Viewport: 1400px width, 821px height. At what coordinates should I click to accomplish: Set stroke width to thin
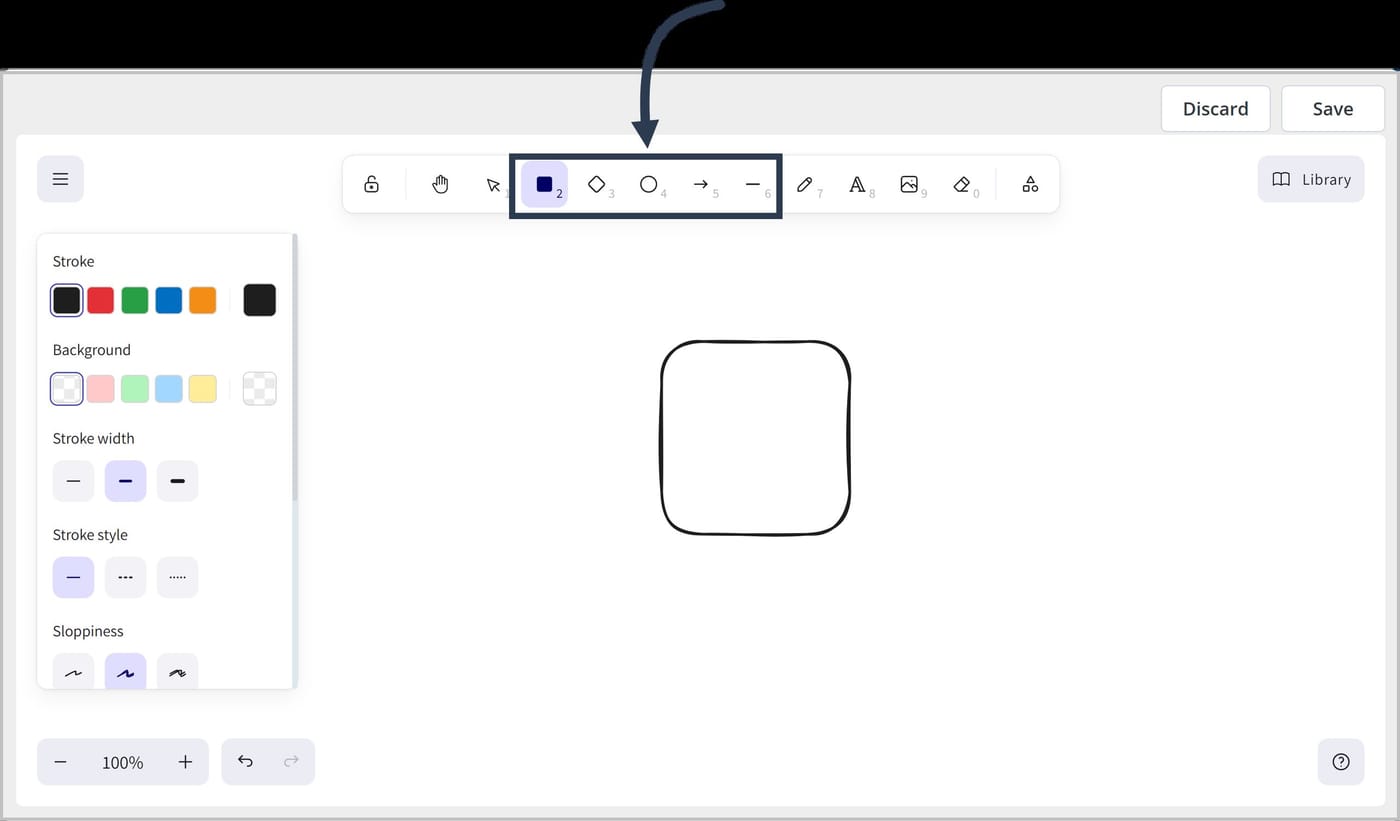[x=73, y=481]
